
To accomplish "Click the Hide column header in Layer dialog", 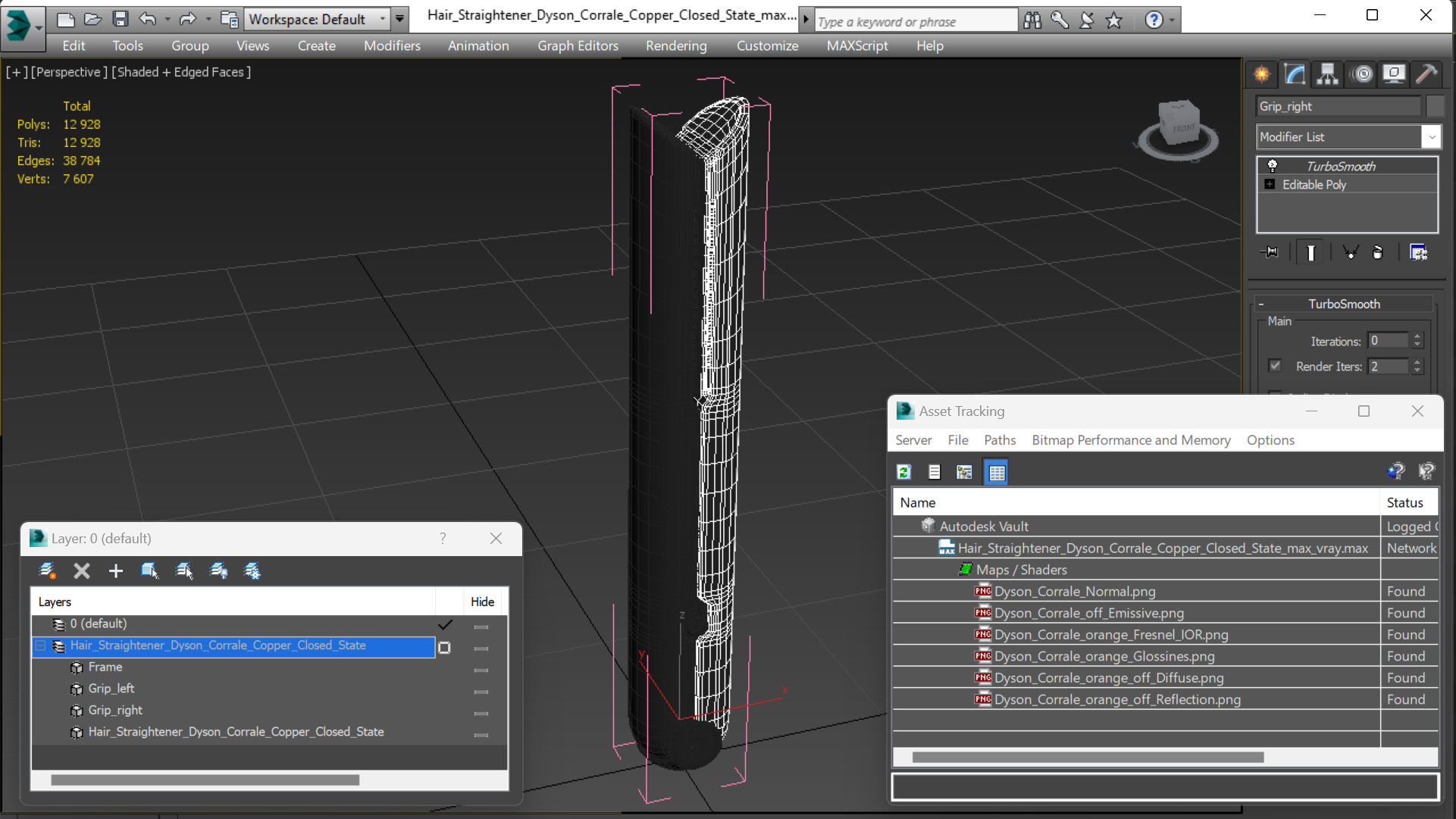I will click(x=482, y=602).
